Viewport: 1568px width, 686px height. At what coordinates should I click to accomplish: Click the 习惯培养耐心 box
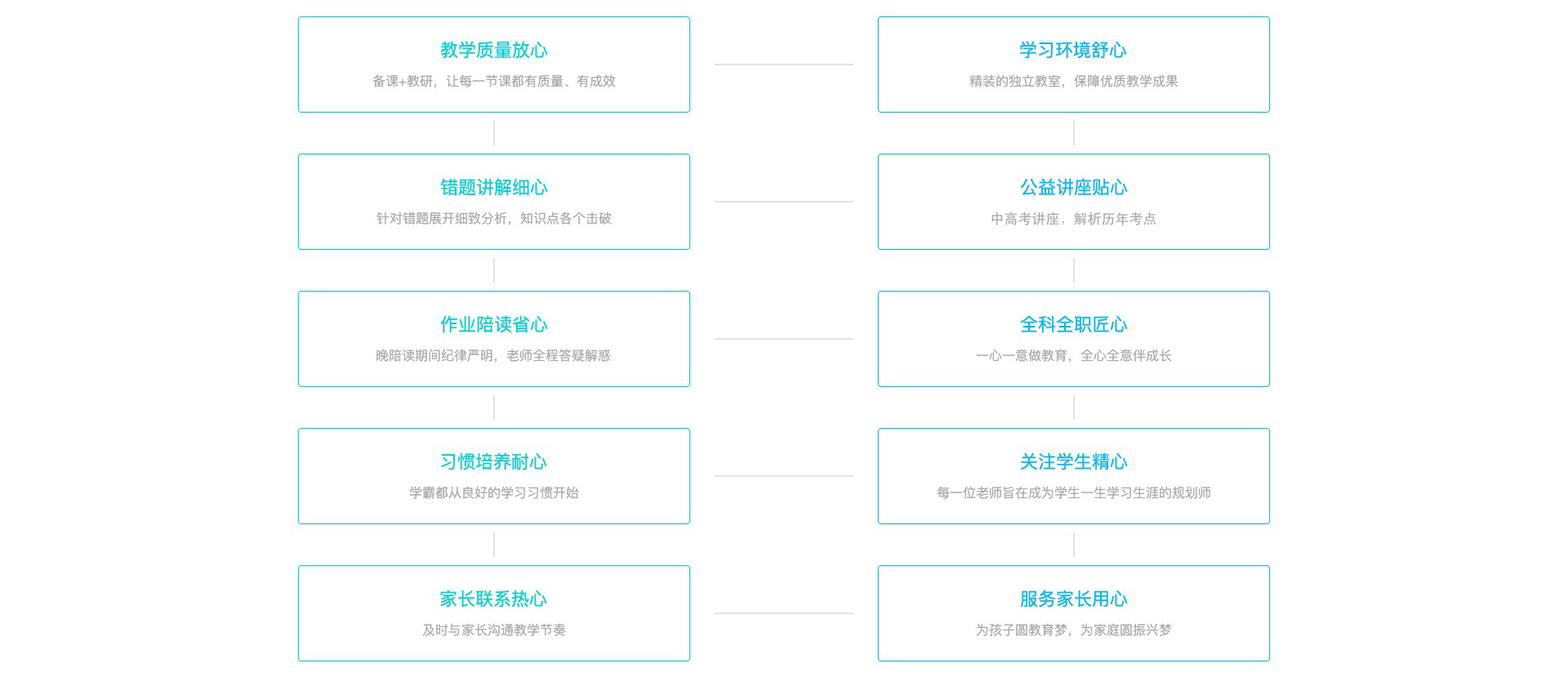pos(494,476)
